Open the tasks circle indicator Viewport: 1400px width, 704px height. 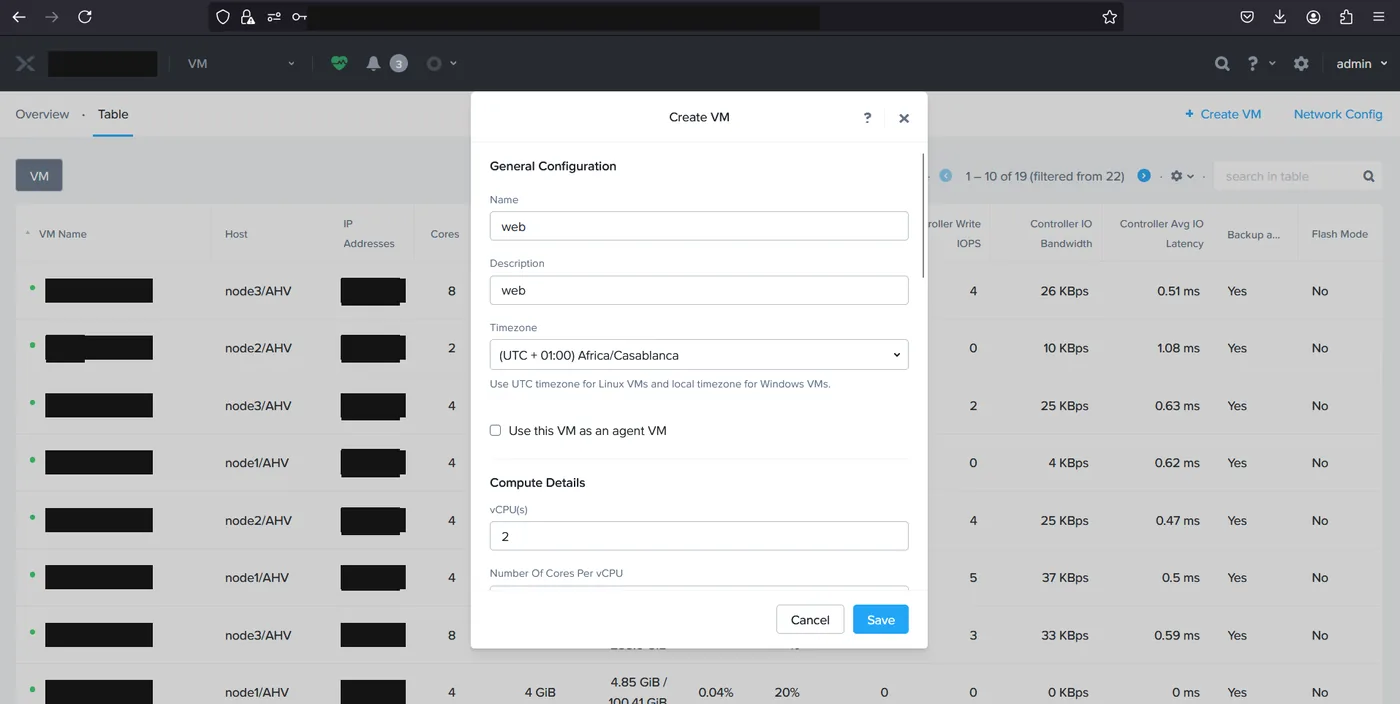434,63
